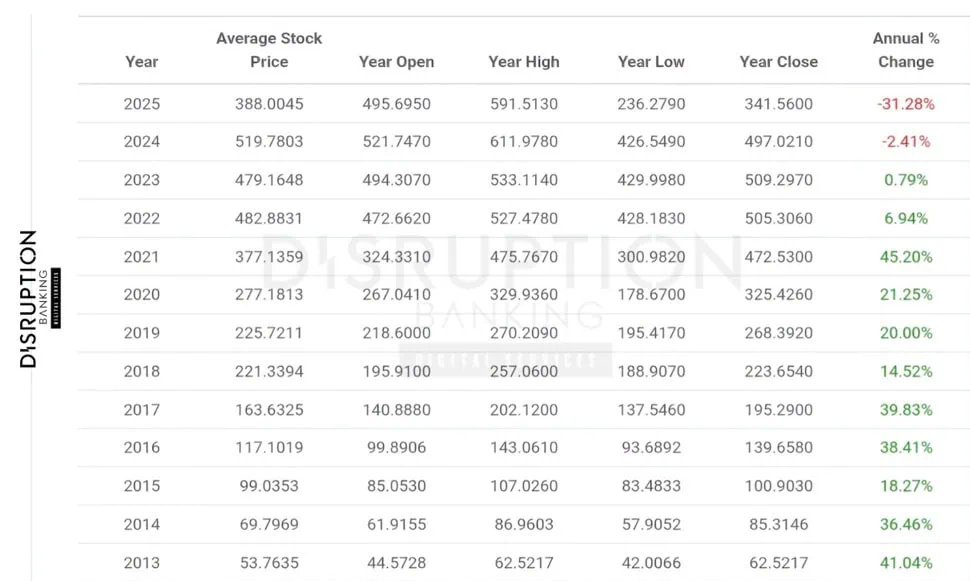Sort by Average Stock Price header
Screen dimensions: 970x581
tap(269, 50)
